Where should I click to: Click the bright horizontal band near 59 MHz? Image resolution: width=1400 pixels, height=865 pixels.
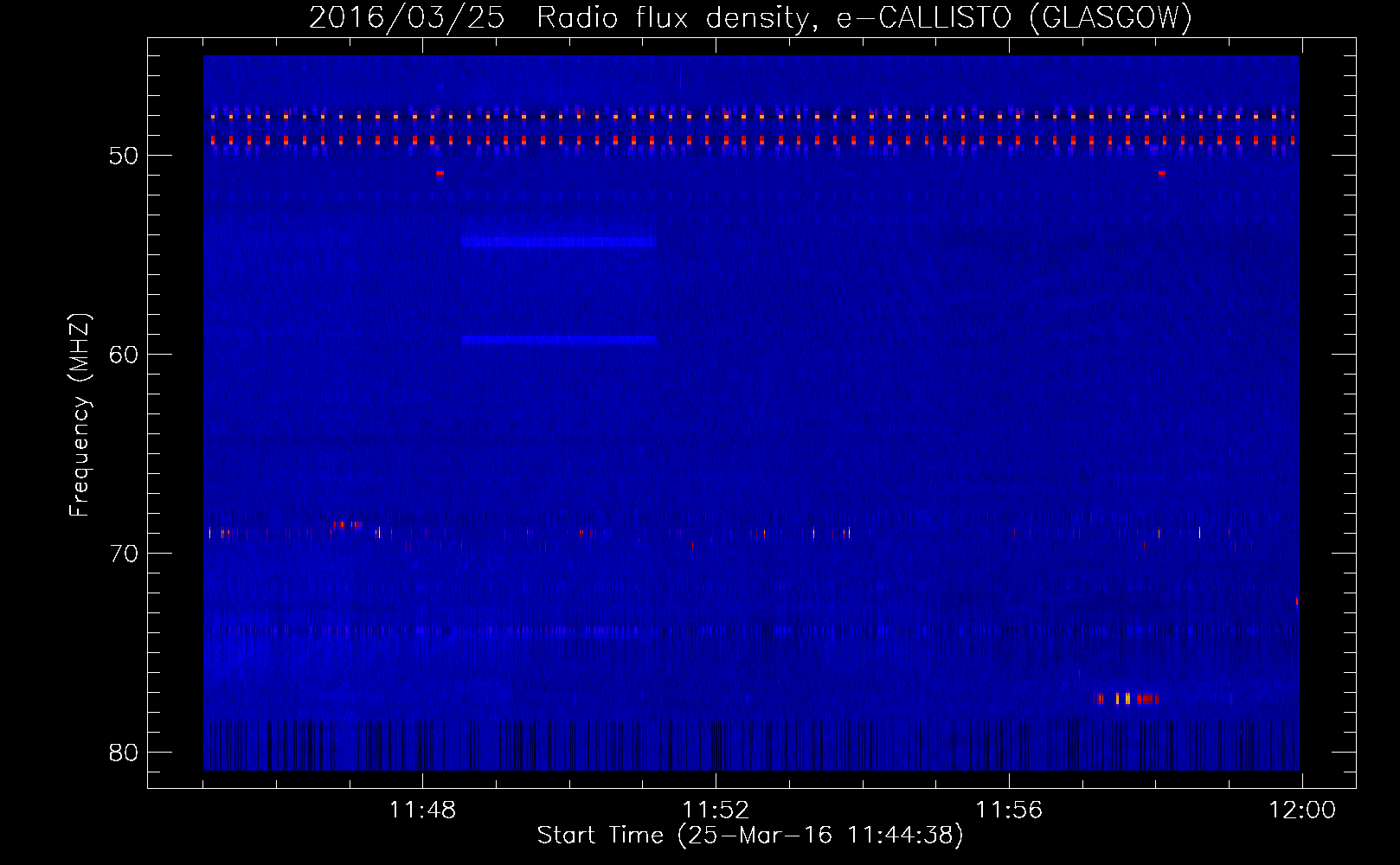pos(559,340)
